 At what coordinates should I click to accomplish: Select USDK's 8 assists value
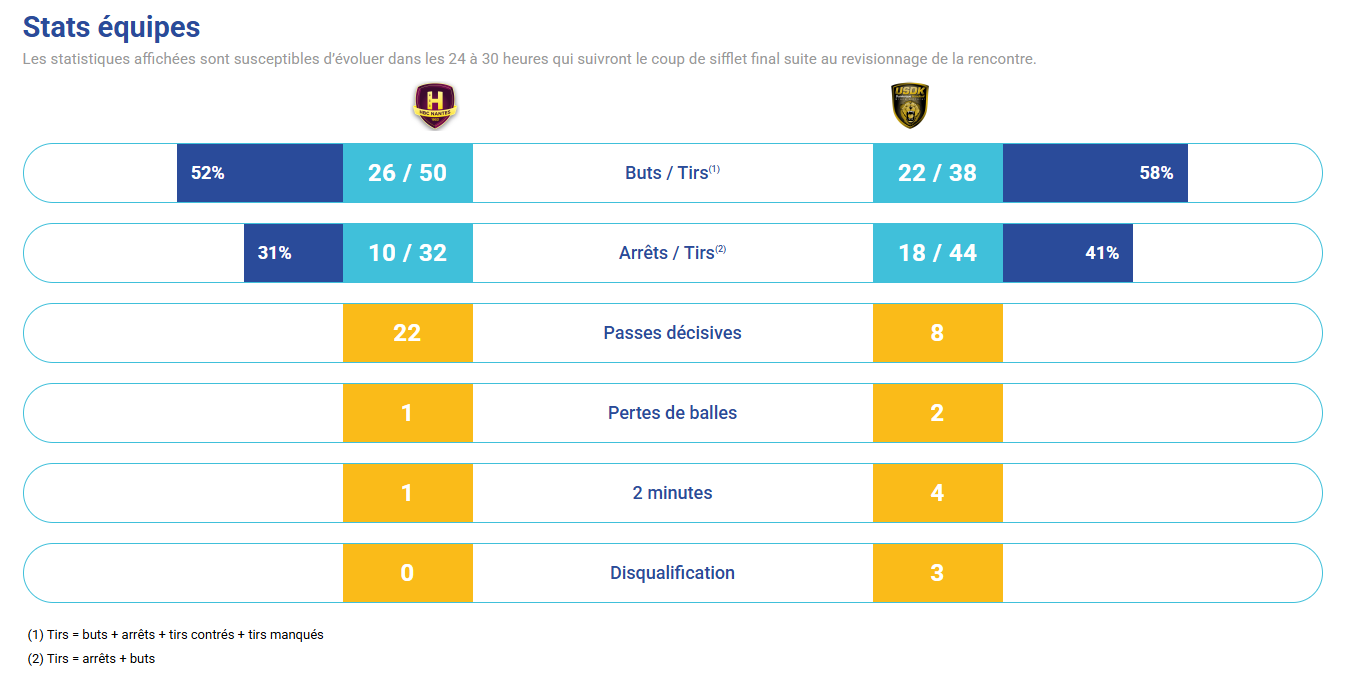pyautogui.click(x=937, y=333)
